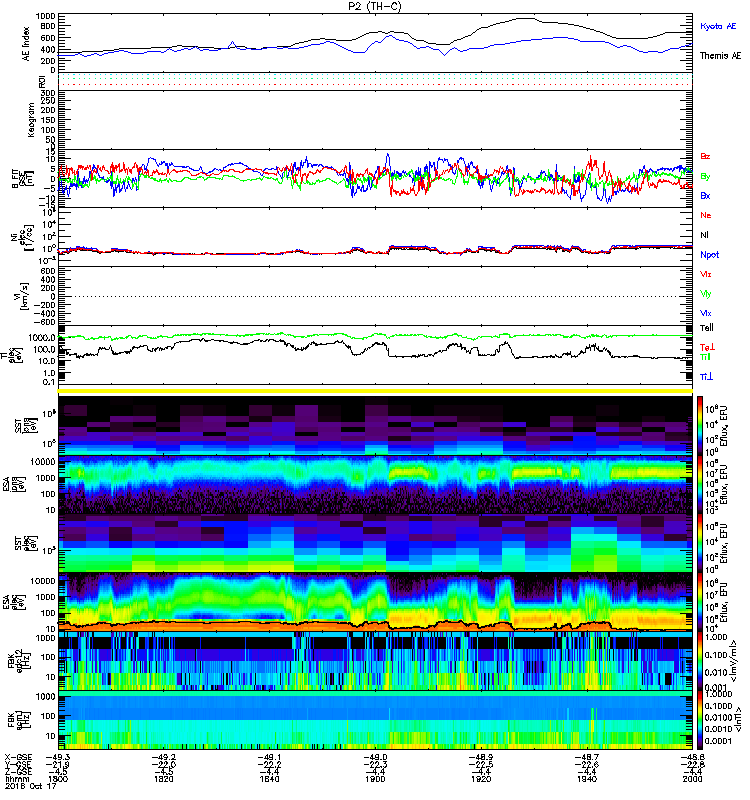750x800 pixels.
Task: Click the Y-GSE row label
Action: click(x=18, y=765)
